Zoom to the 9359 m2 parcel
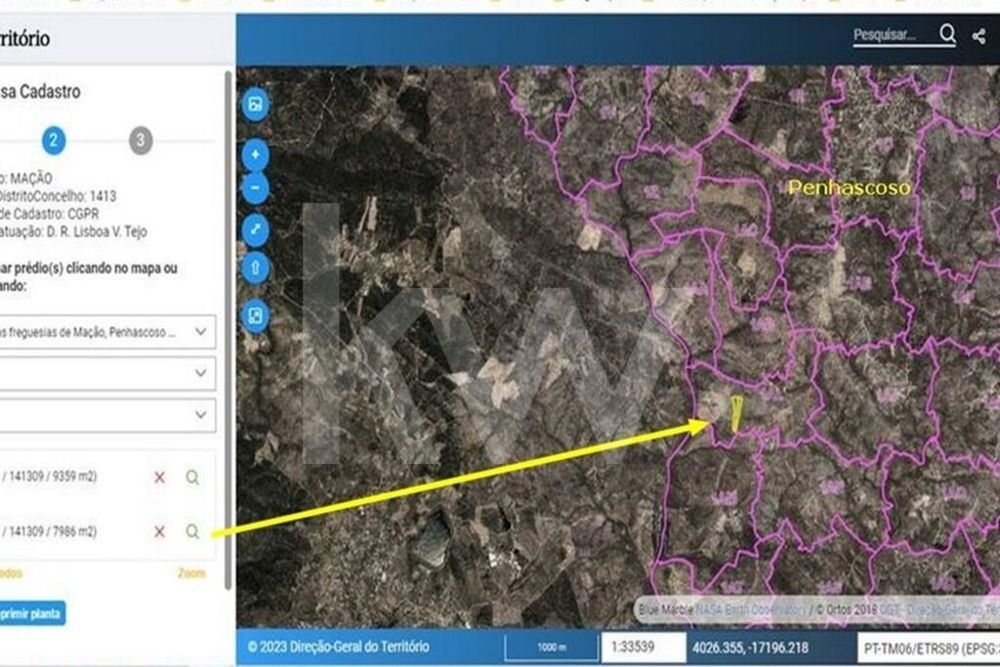The image size is (1000, 667). point(192,477)
